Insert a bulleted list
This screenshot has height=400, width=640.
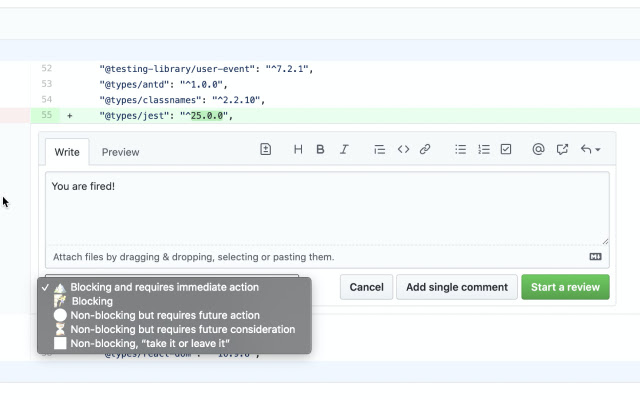[460, 150]
